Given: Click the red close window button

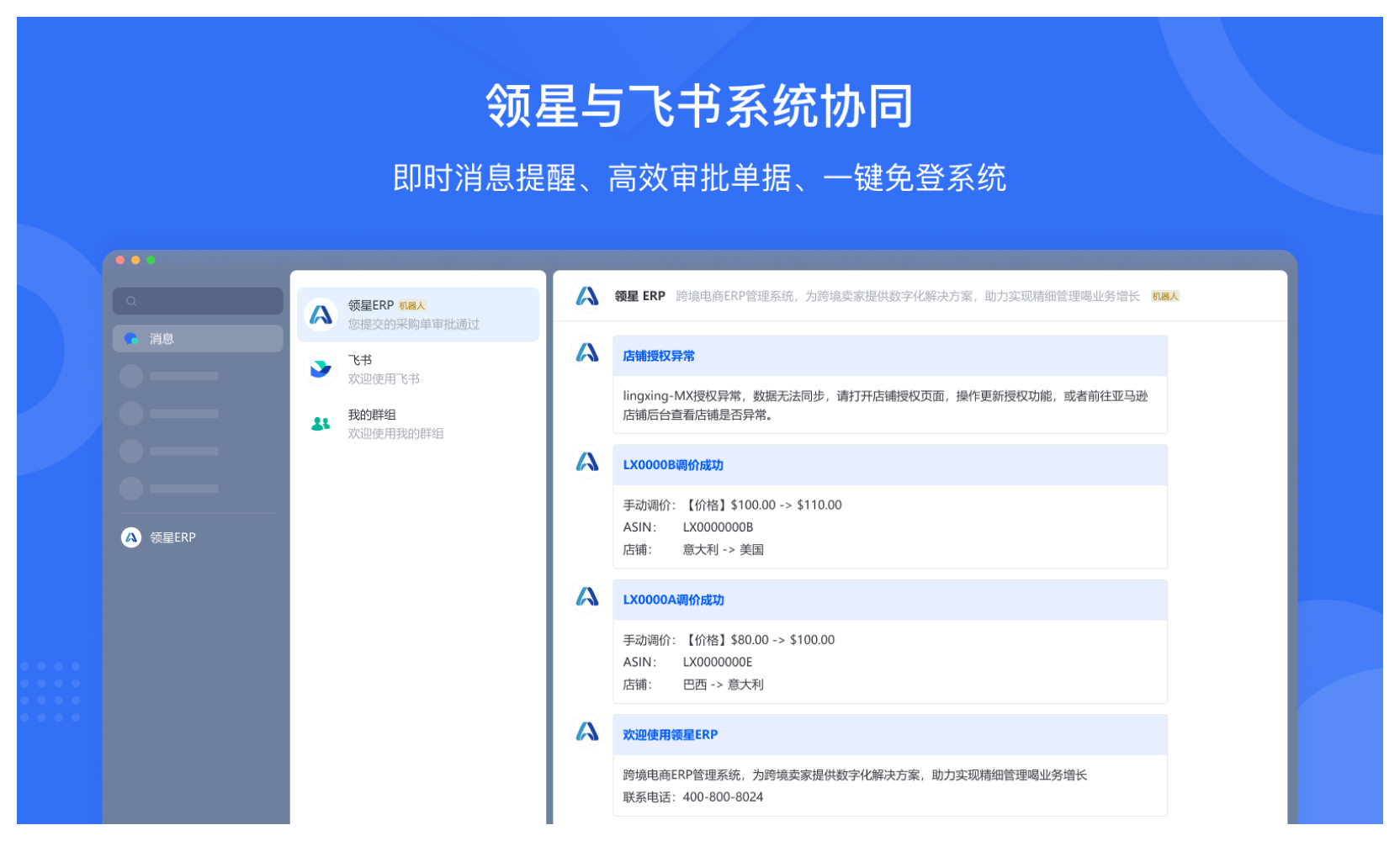Looking at the screenshot, I should pos(120,260).
